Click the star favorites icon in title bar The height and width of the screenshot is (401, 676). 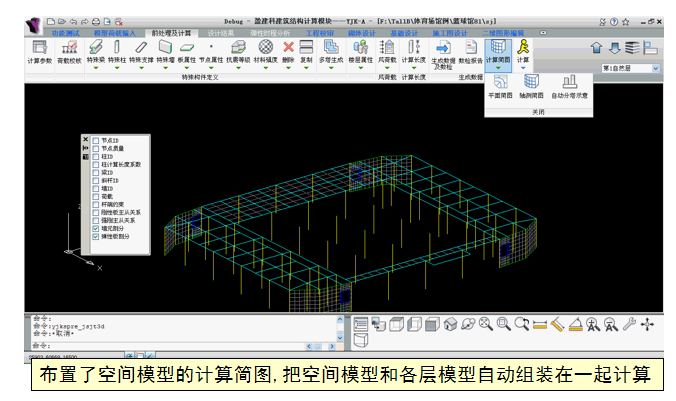626,22
